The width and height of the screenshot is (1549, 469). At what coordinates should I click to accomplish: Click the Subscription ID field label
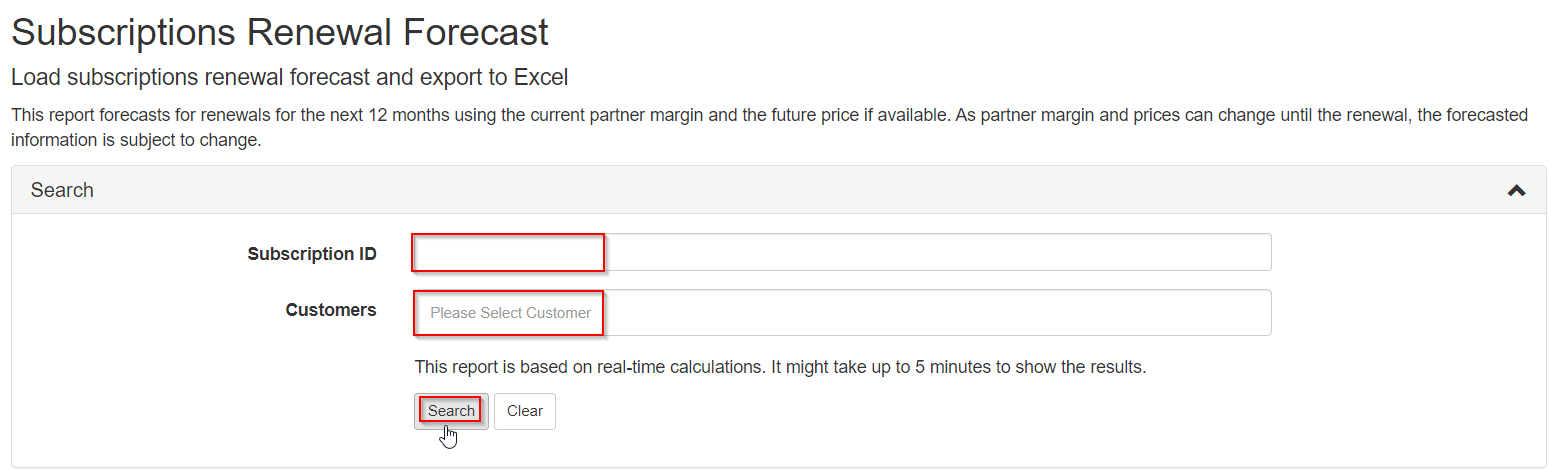(312, 254)
